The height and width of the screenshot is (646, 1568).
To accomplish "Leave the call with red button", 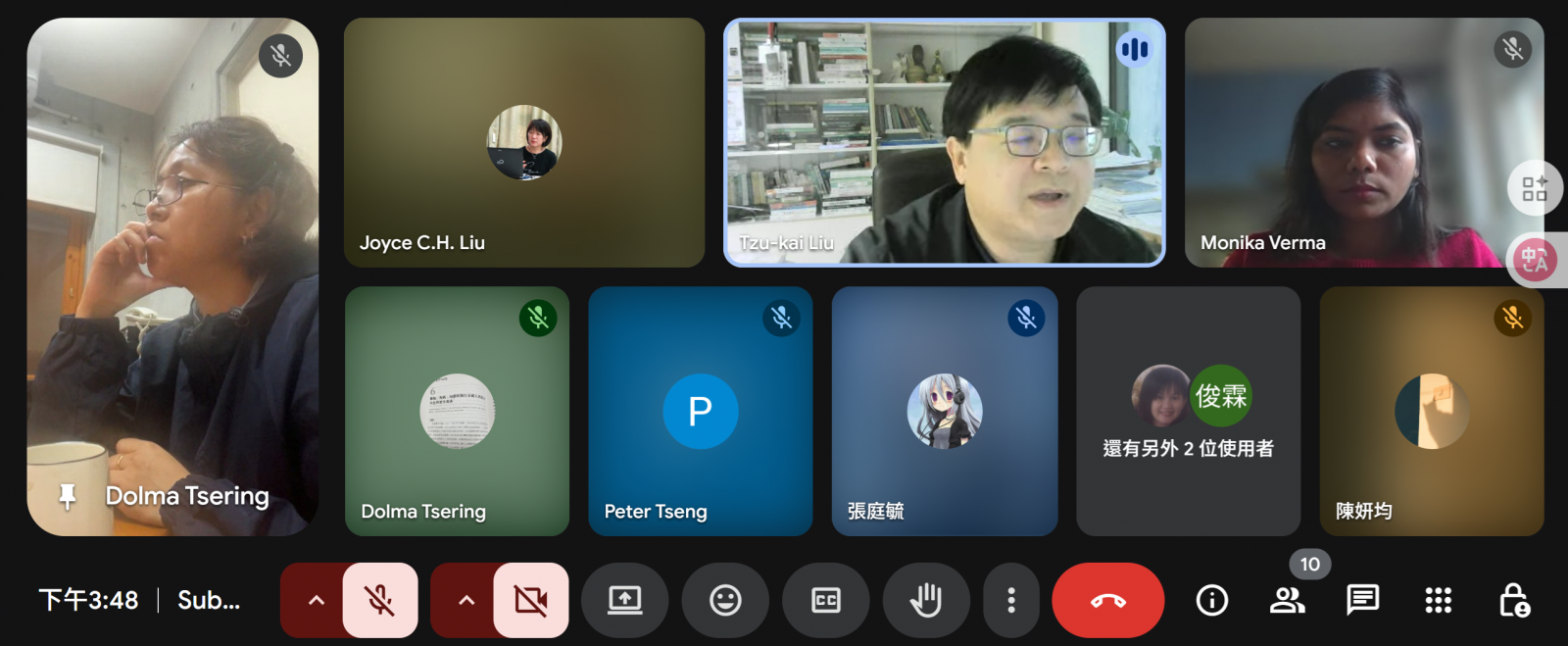I will click(1107, 600).
